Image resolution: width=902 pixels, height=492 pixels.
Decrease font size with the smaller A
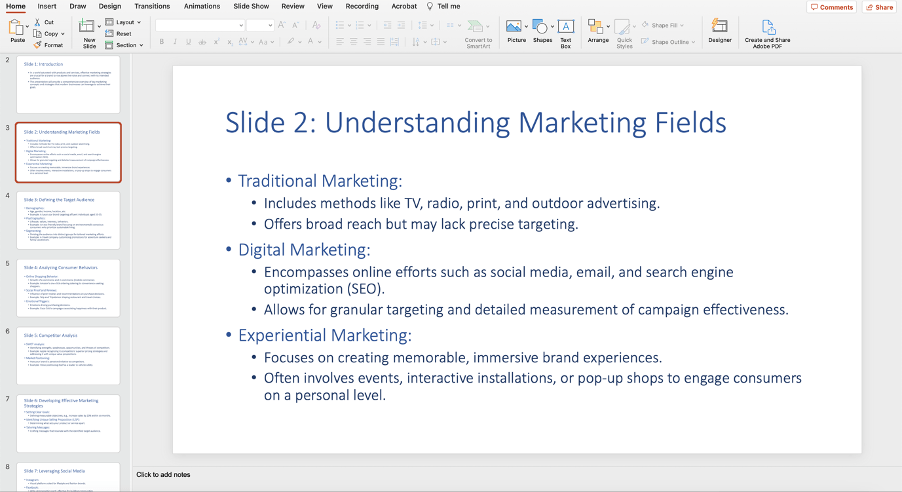coord(295,25)
